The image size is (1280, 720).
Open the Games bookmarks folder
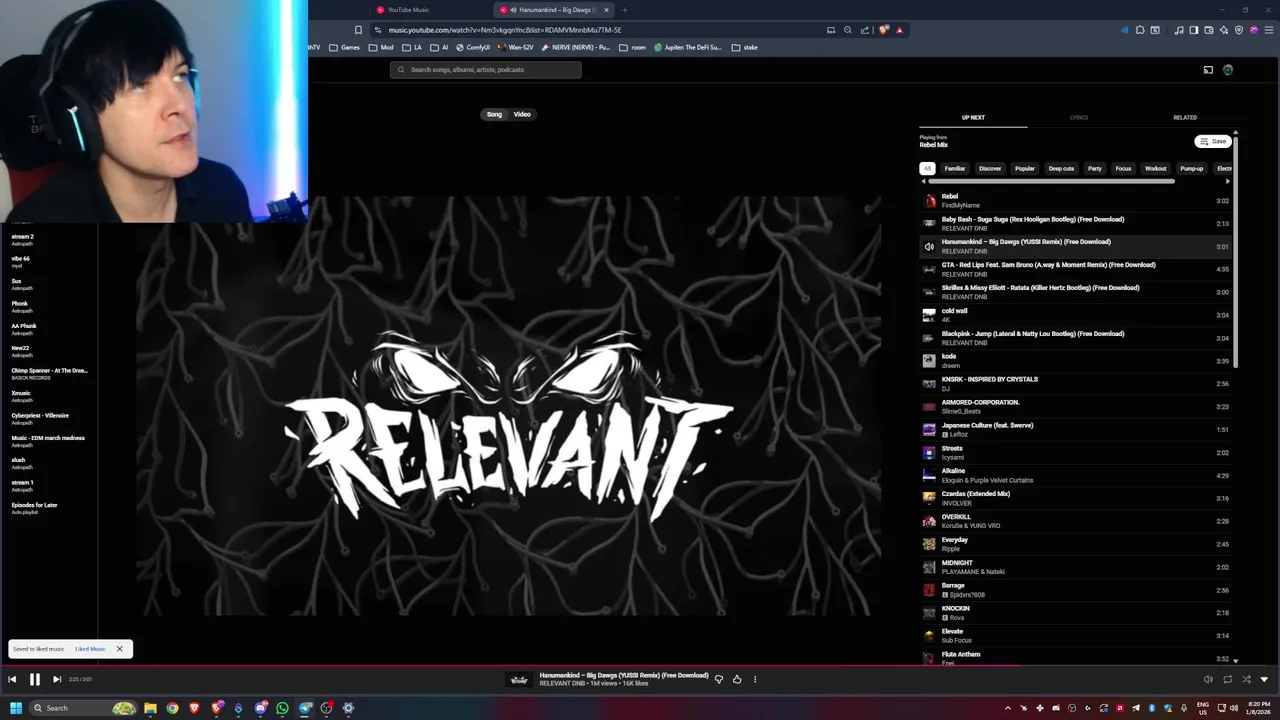[x=344, y=47]
